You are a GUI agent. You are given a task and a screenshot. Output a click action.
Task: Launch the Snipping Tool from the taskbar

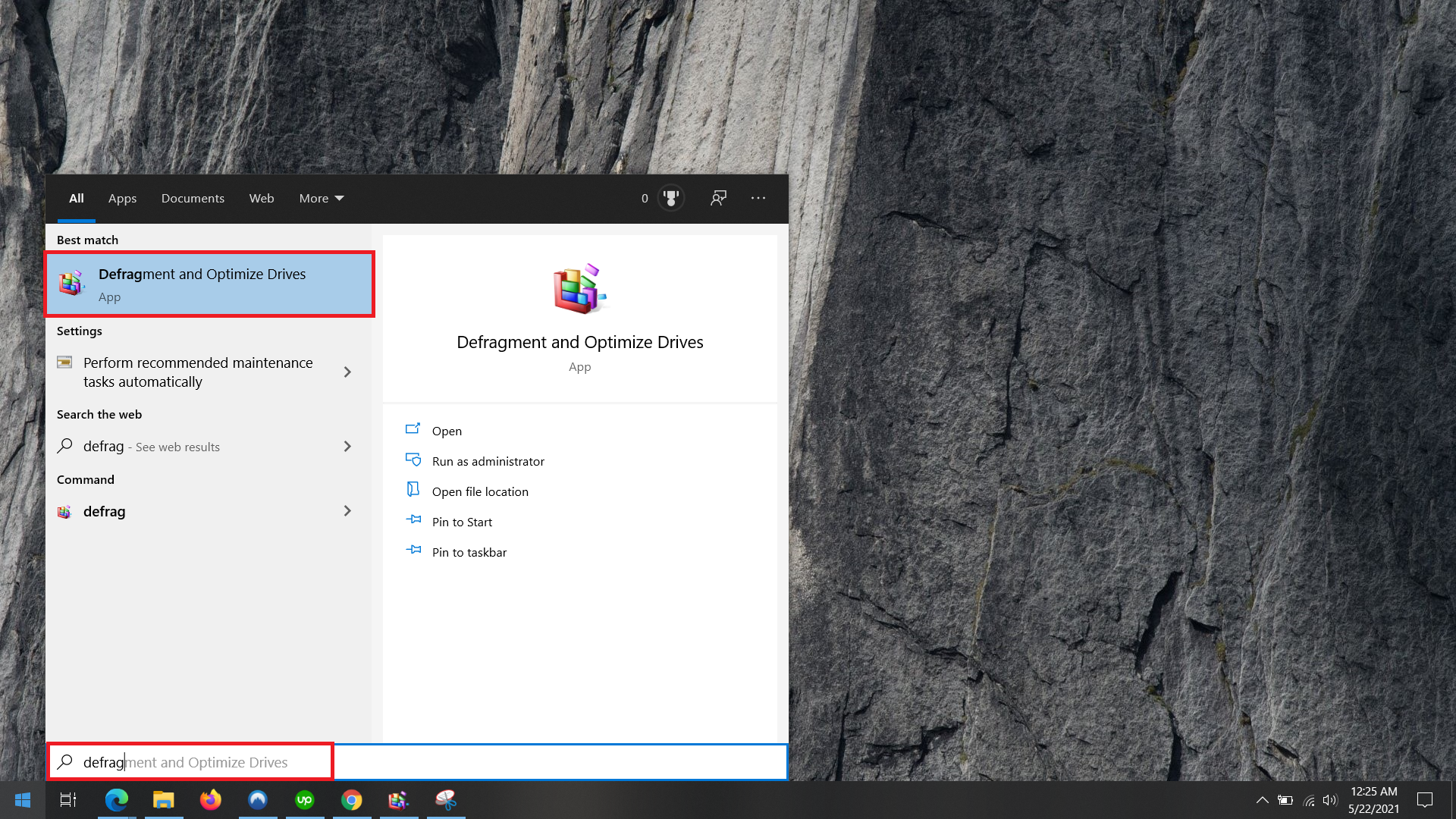click(x=446, y=800)
